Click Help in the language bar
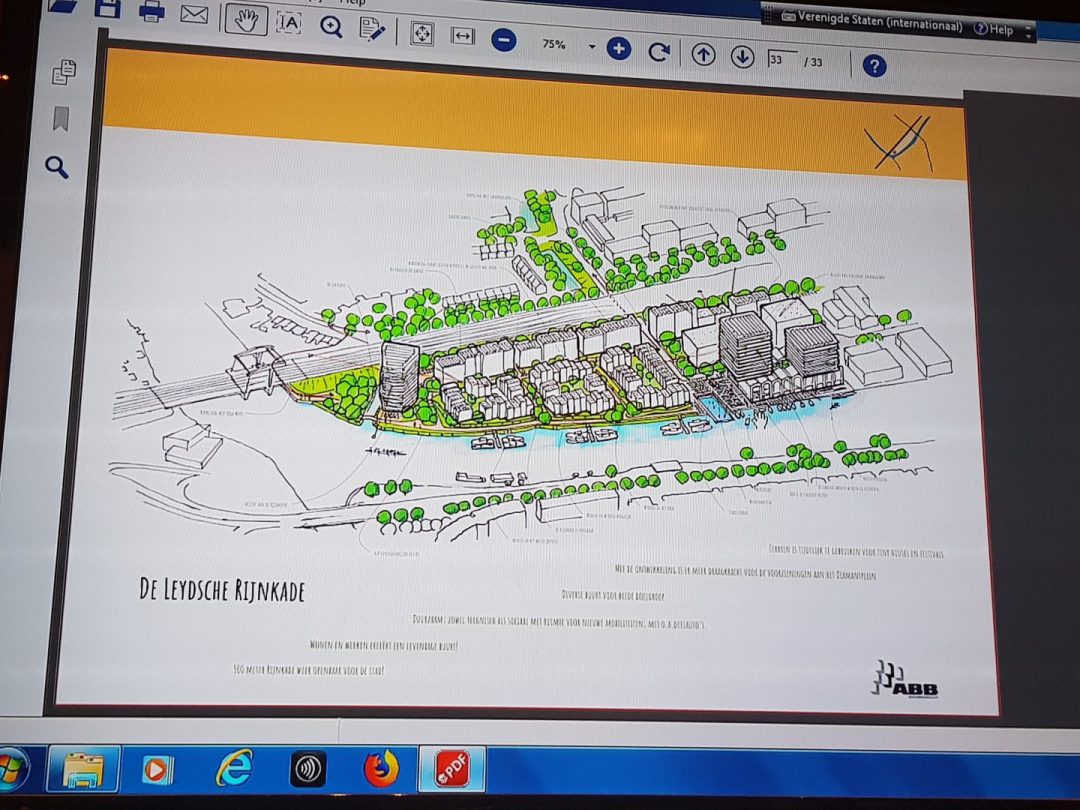1080x810 pixels. (x=994, y=30)
